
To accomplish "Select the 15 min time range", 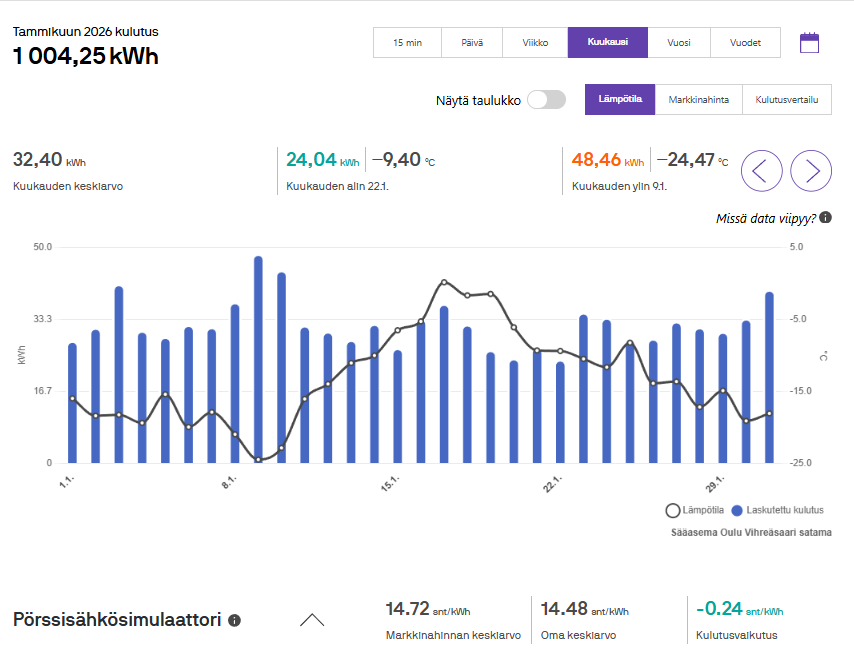I will coord(407,43).
